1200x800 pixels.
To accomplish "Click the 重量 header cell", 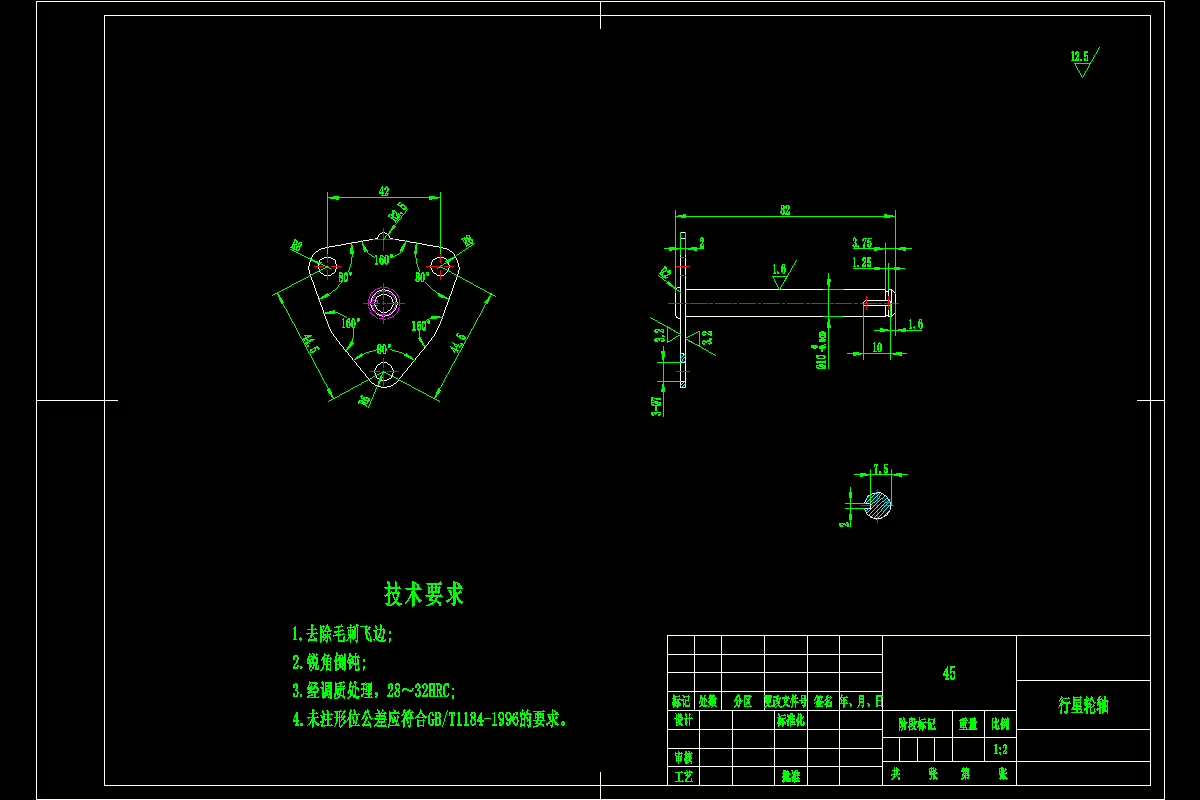I will click(968, 723).
